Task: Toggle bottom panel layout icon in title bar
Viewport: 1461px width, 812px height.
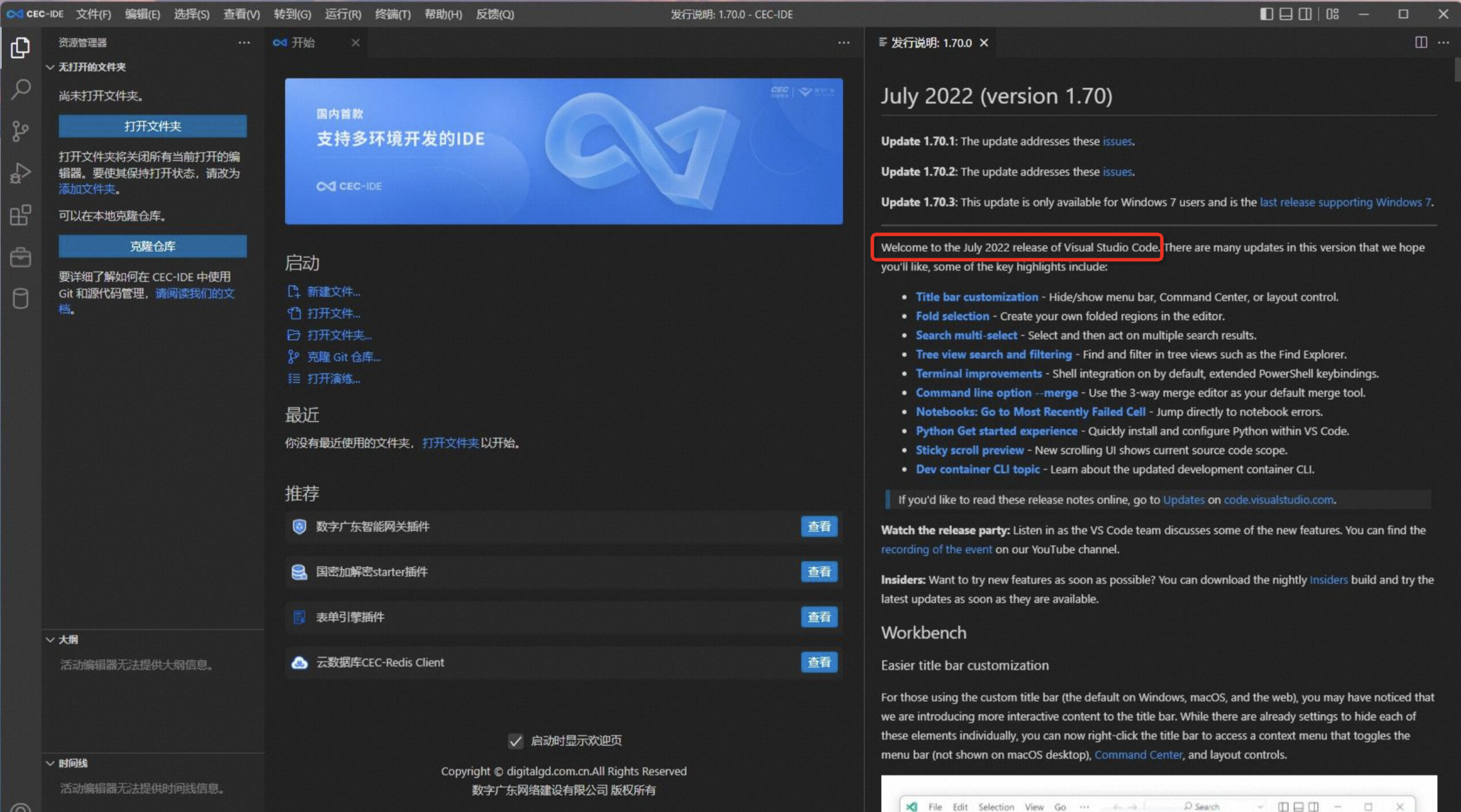Action: (x=1286, y=14)
